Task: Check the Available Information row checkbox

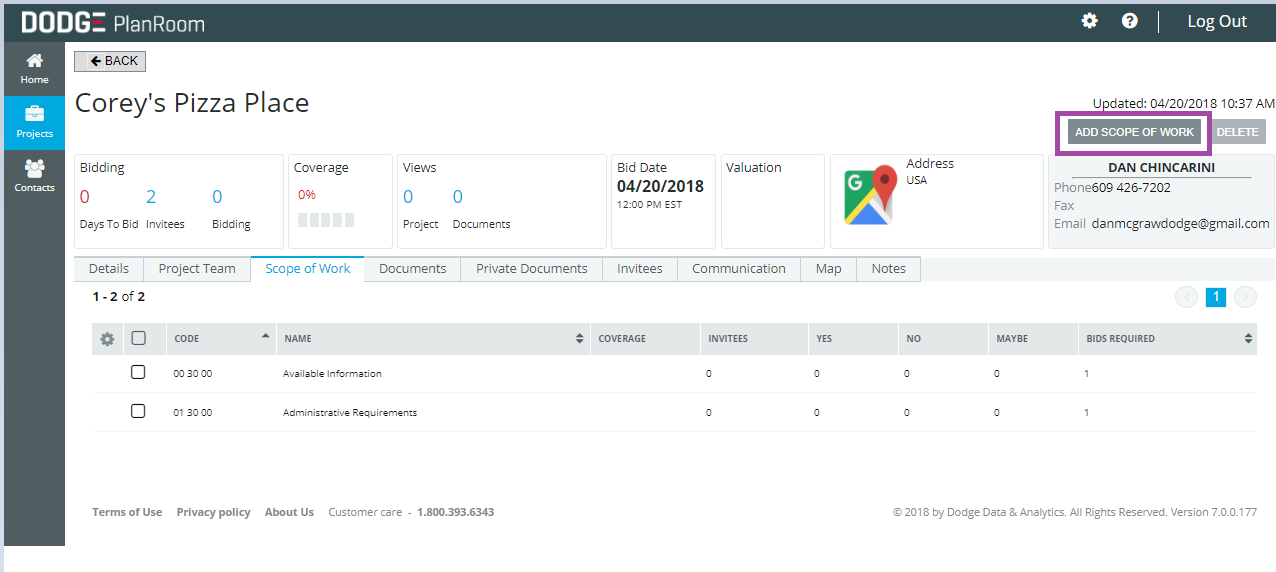Action: tap(138, 372)
